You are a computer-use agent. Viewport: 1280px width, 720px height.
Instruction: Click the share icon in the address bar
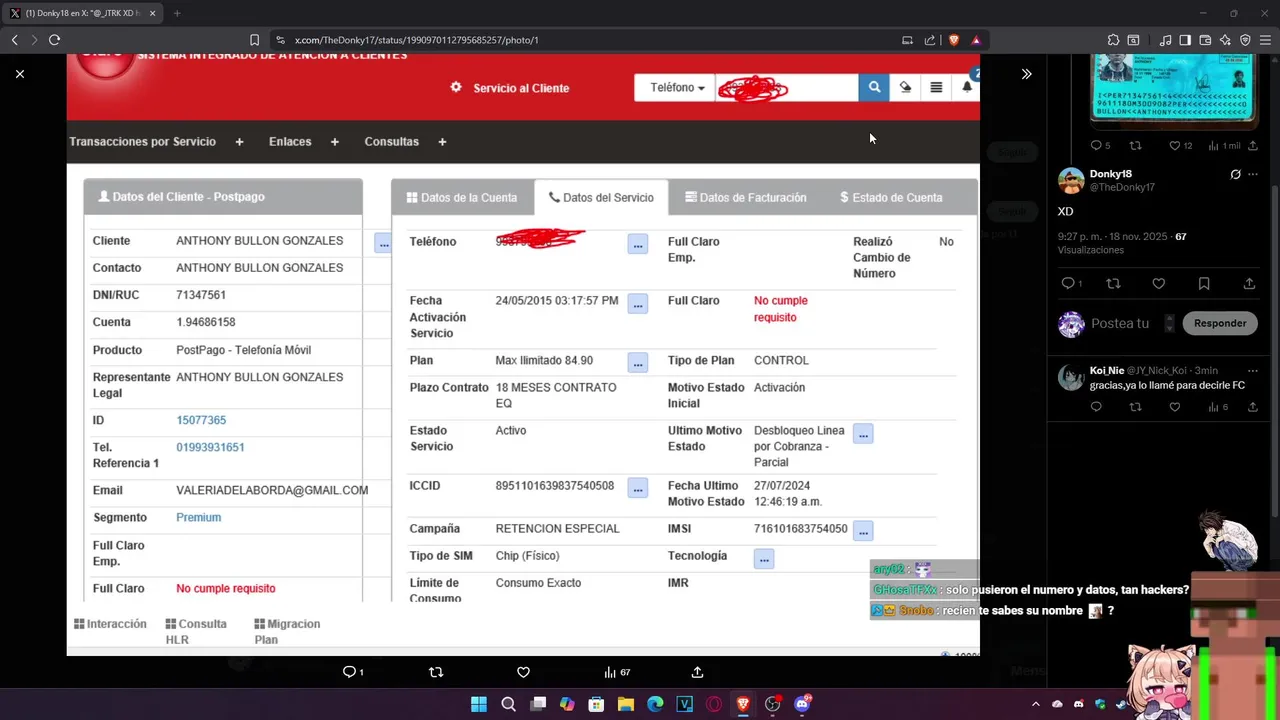coord(930,40)
